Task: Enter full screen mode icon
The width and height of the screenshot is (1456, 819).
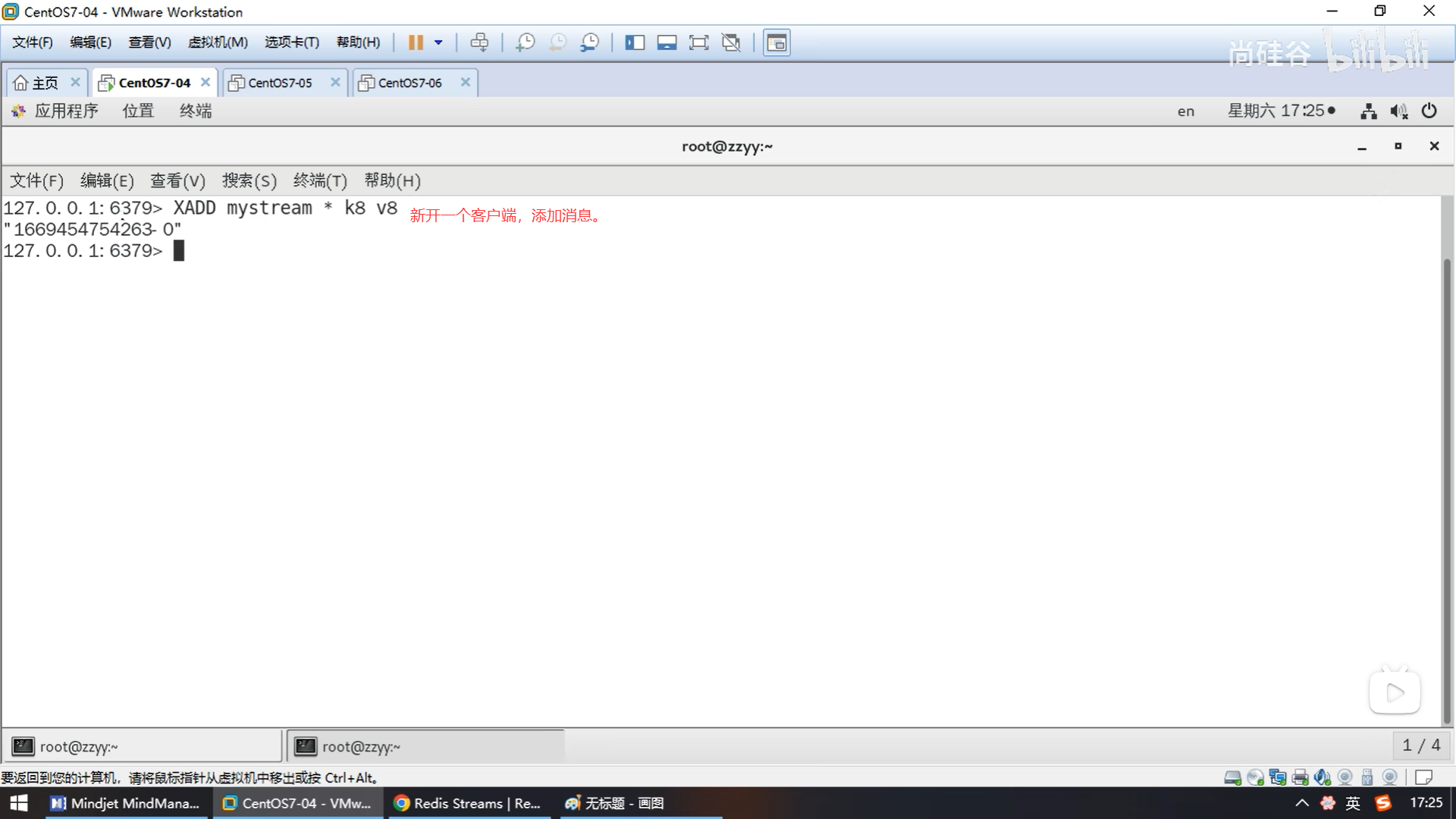Action: [x=698, y=42]
